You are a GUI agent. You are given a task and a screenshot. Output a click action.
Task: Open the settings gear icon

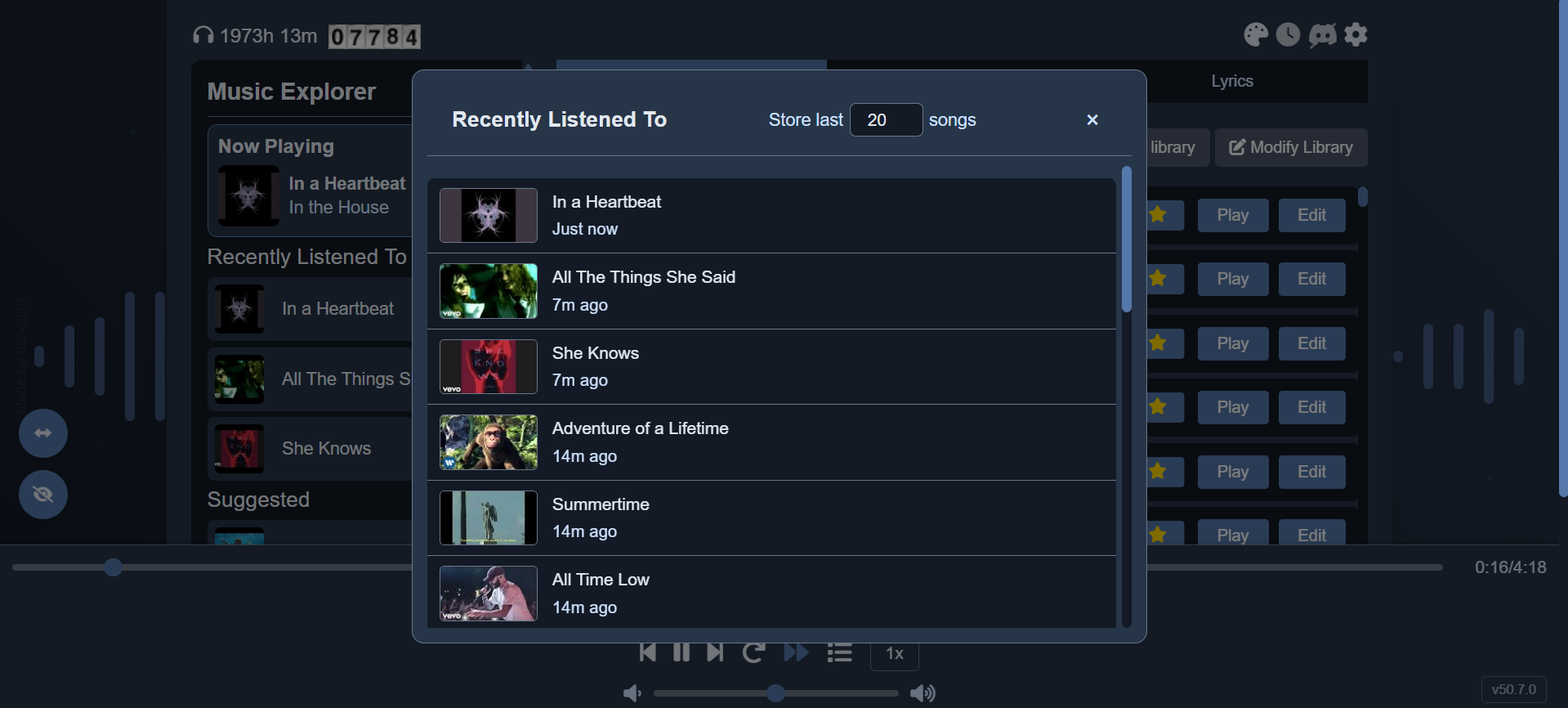[x=1356, y=34]
